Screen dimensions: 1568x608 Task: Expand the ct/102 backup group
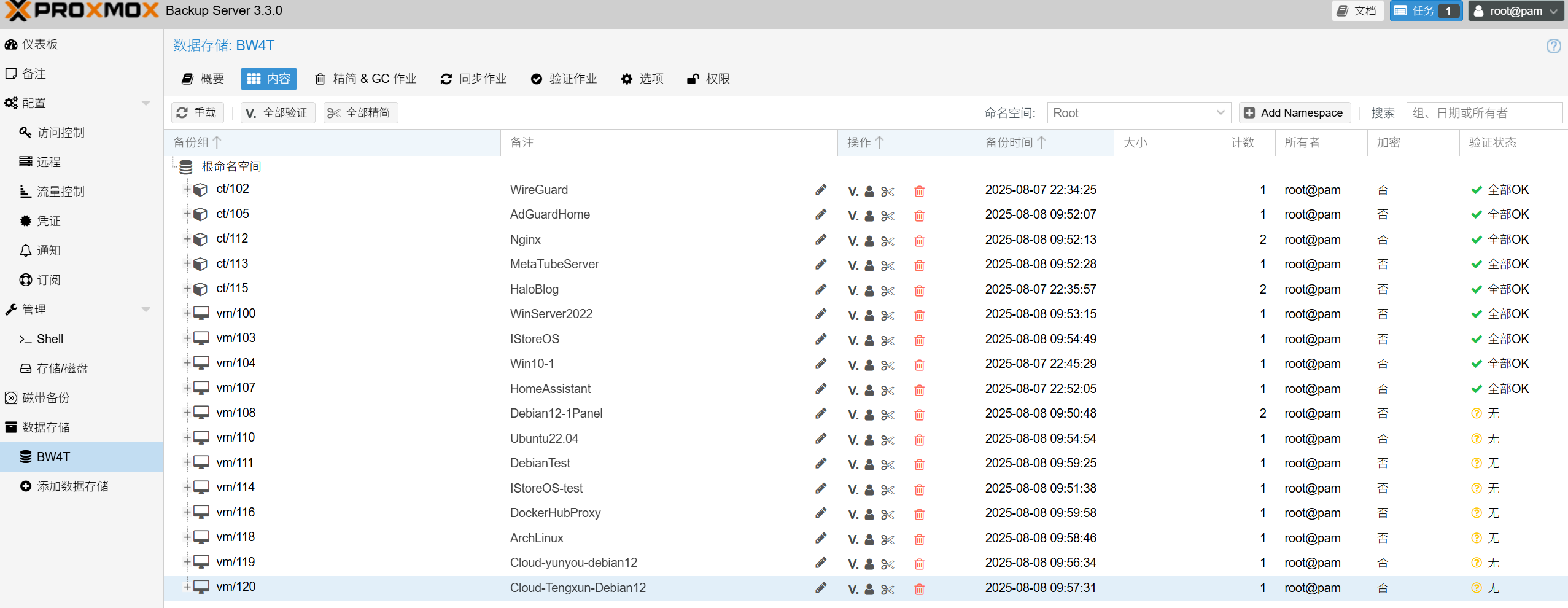tap(187, 189)
